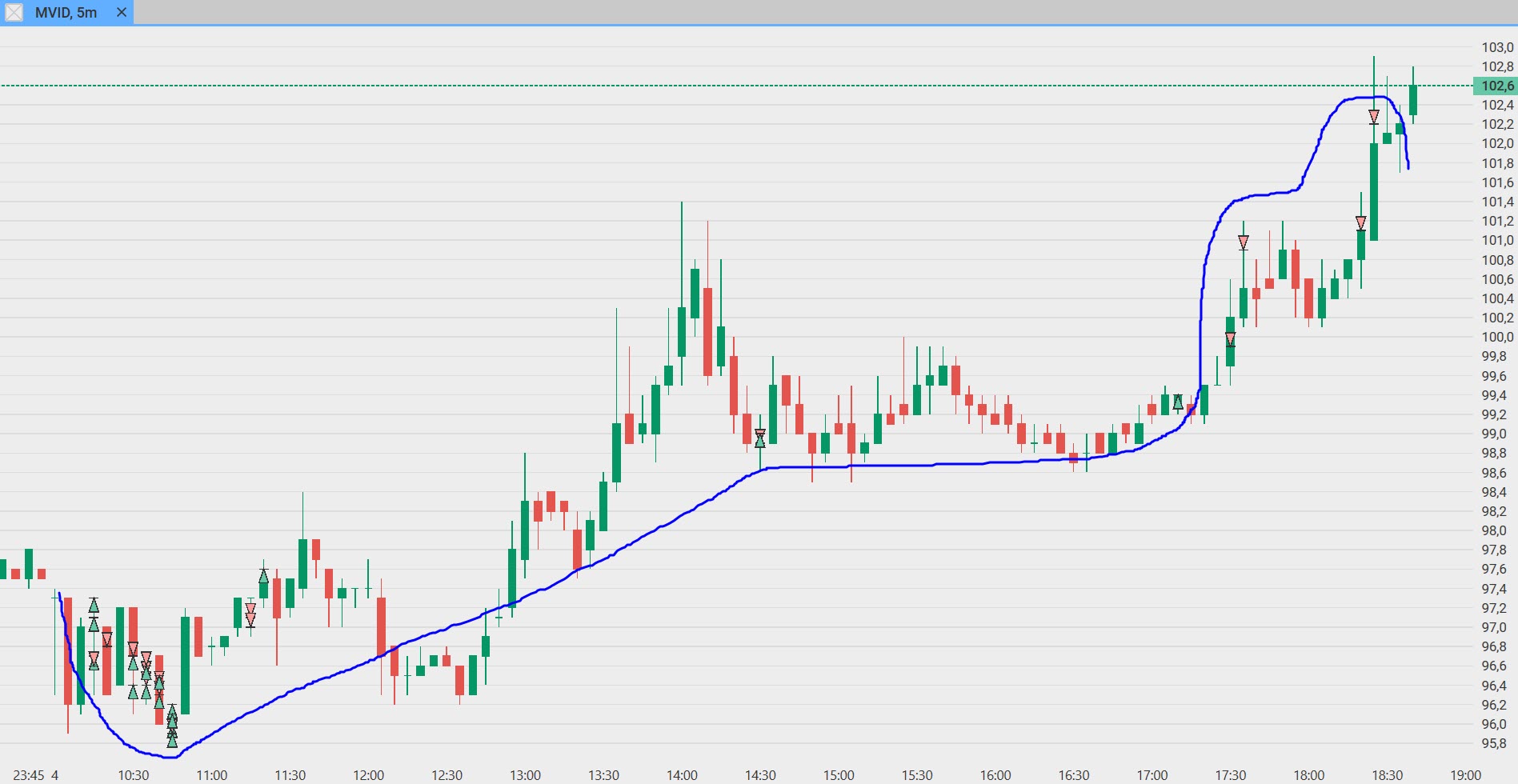Screen dimensions: 1518x784
Task: Click the 23:45 time axis label
Action: click(x=29, y=775)
